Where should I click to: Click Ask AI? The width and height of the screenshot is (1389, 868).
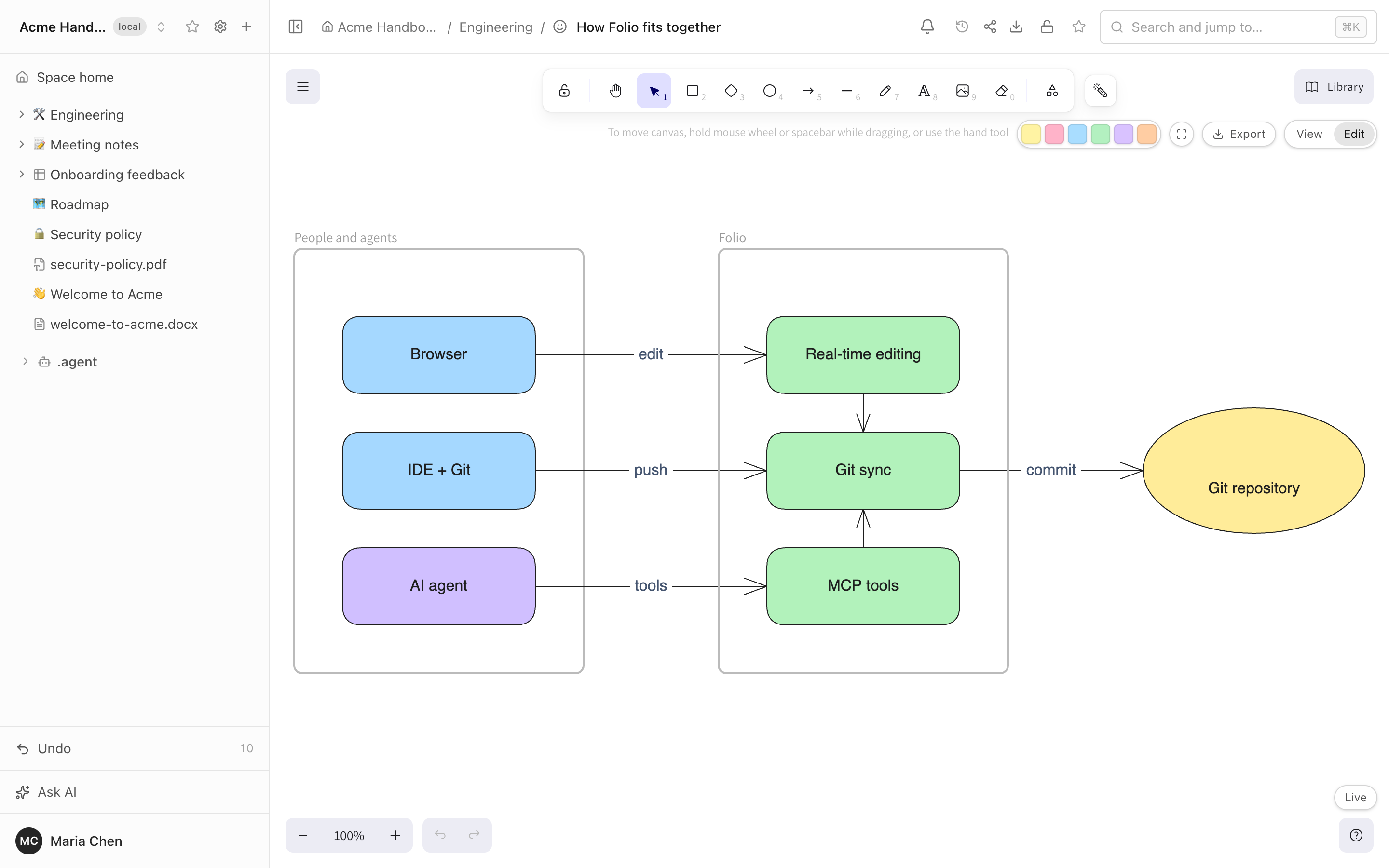coord(135,792)
